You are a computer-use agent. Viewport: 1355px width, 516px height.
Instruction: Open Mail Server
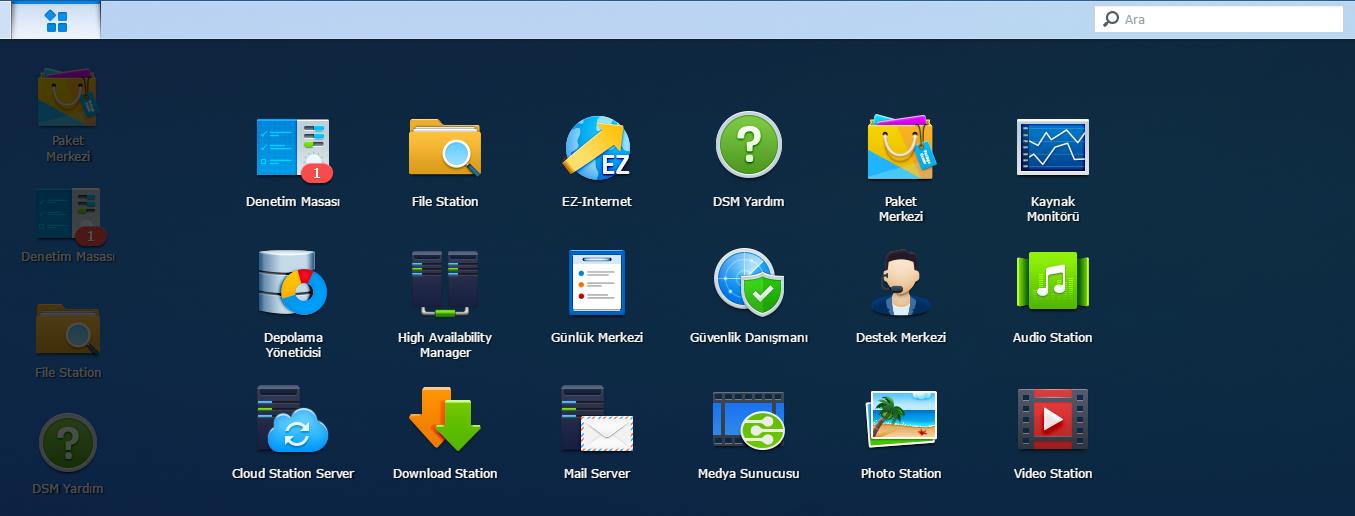(x=597, y=420)
